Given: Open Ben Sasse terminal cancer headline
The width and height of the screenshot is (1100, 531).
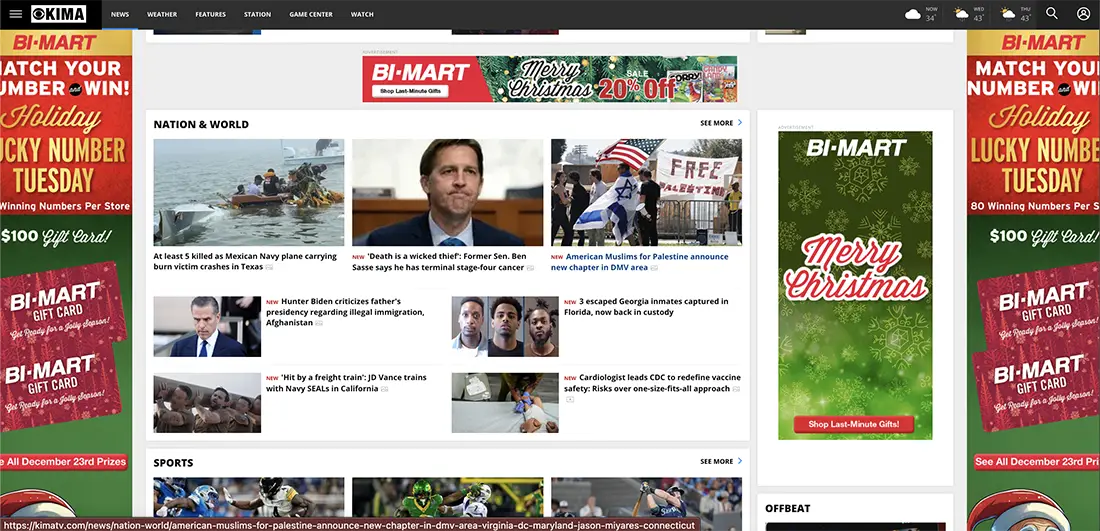Looking at the screenshot, I should [439, 262].
